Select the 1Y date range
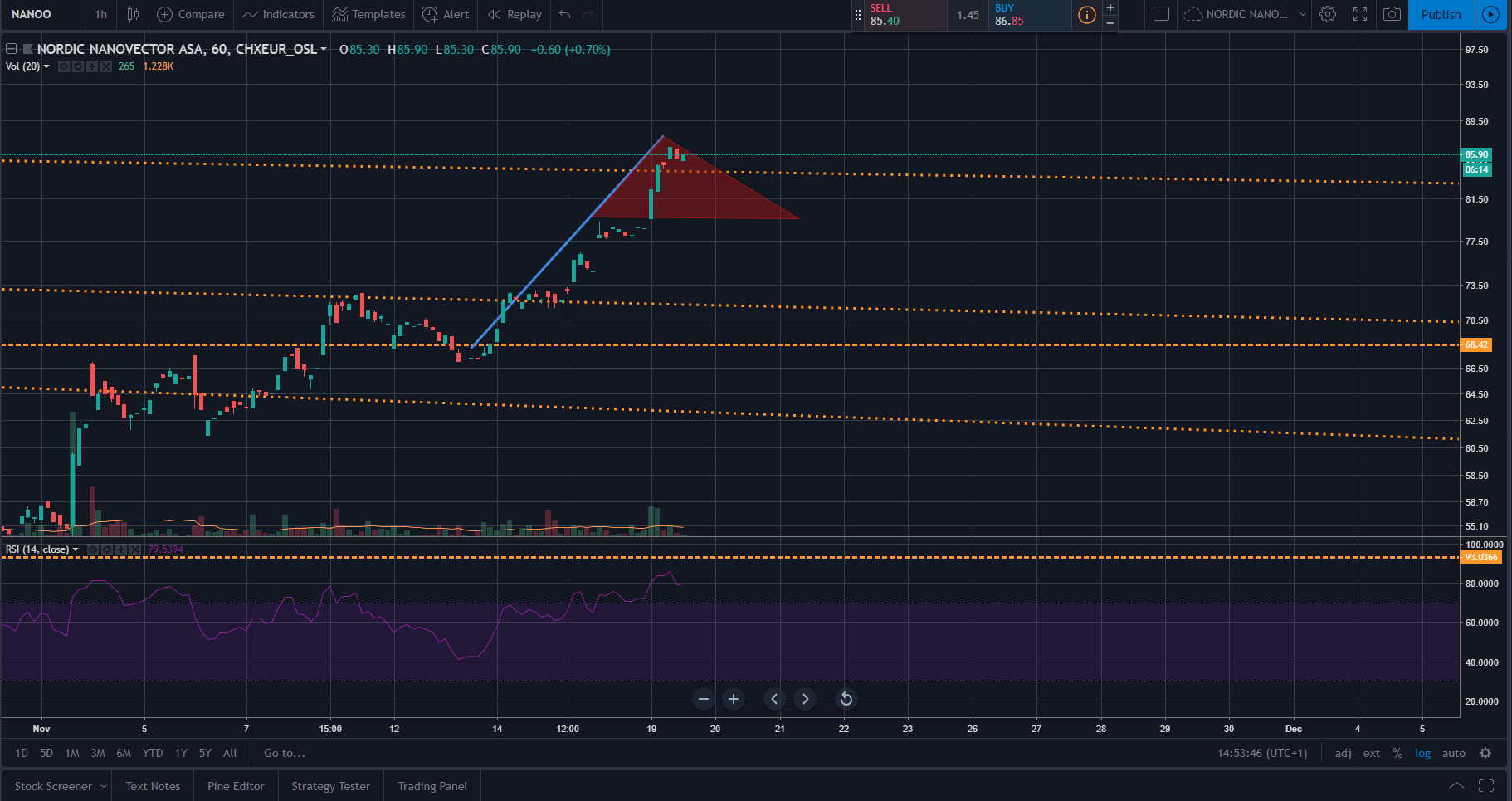This screenshot has height=801, width=1512. point(181,753)
